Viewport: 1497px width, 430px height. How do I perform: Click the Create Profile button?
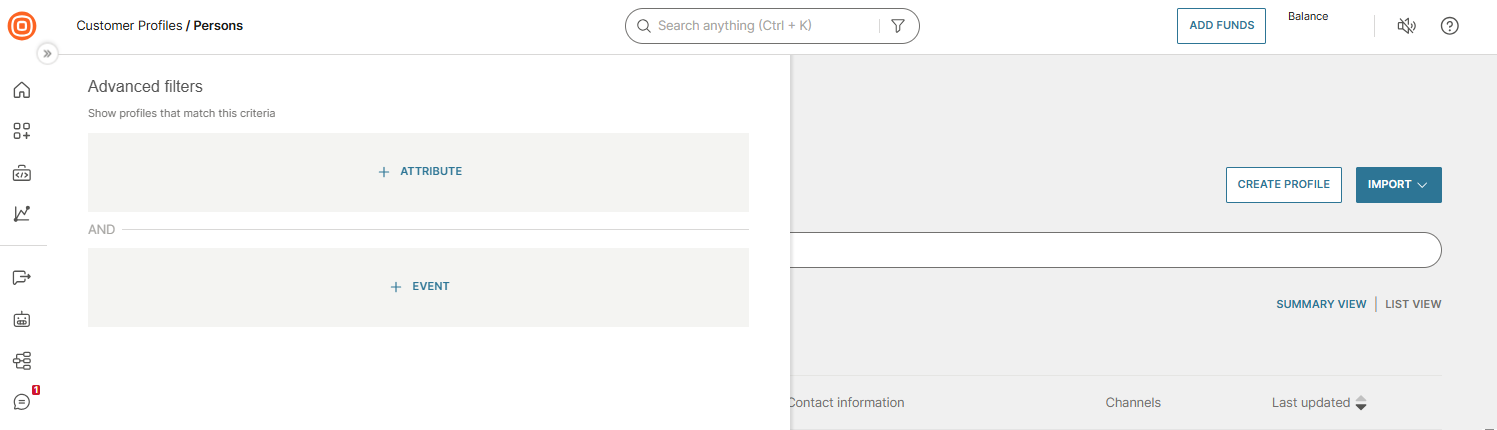[1283, 185]
